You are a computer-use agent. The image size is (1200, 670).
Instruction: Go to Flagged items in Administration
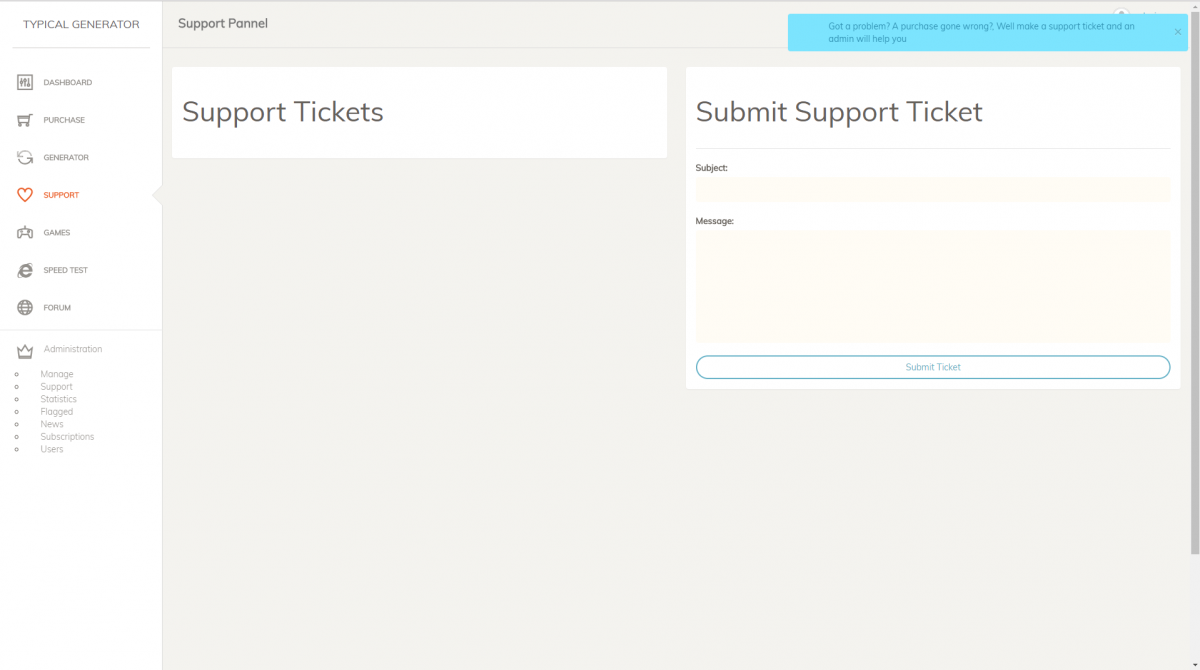click(x=56, y=412)
